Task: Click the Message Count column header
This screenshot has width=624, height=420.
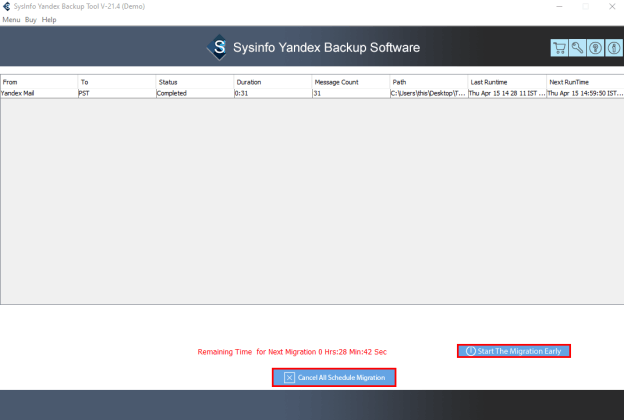Action: click(x=349, y=82)
